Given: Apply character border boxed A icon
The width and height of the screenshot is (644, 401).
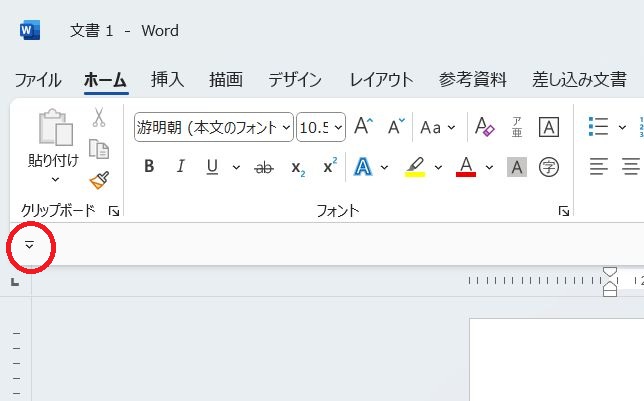Looking at the screenshot, I should [x=549, y=127].
